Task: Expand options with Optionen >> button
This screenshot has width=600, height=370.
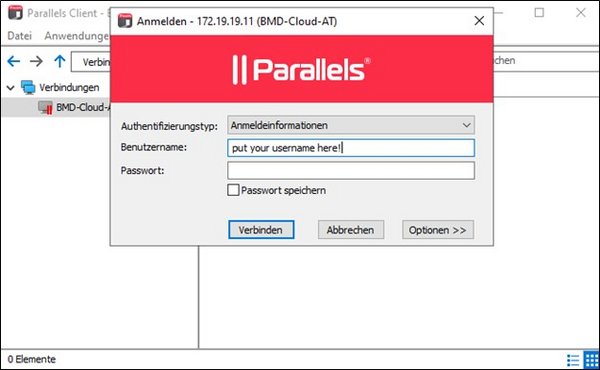Action: 438,230
